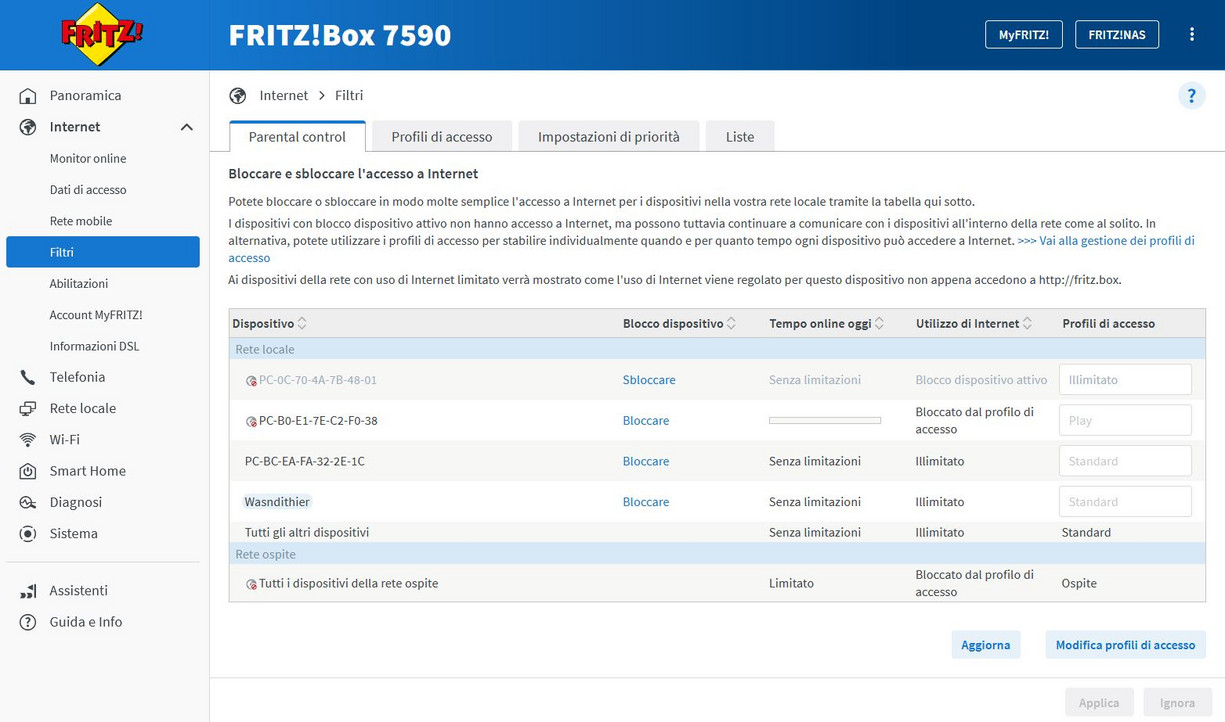
Task: Click Modifica profili di accesso button
Action: [1125, 645]
